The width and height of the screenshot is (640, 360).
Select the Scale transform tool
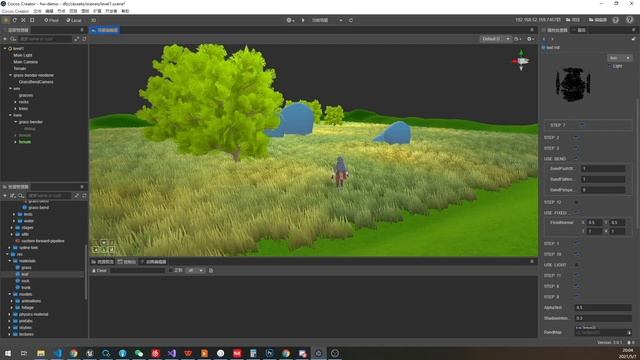(23, 20)
